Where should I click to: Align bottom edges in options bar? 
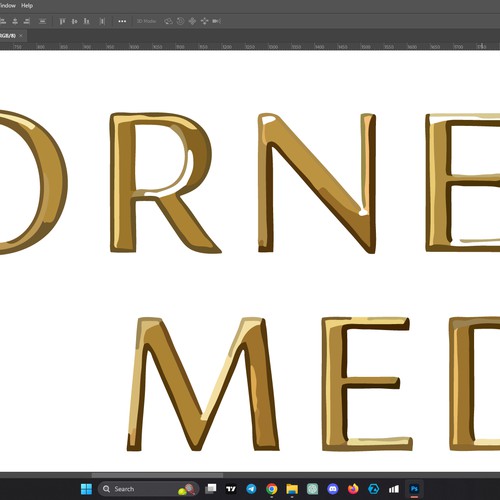[x=86, y=21]
